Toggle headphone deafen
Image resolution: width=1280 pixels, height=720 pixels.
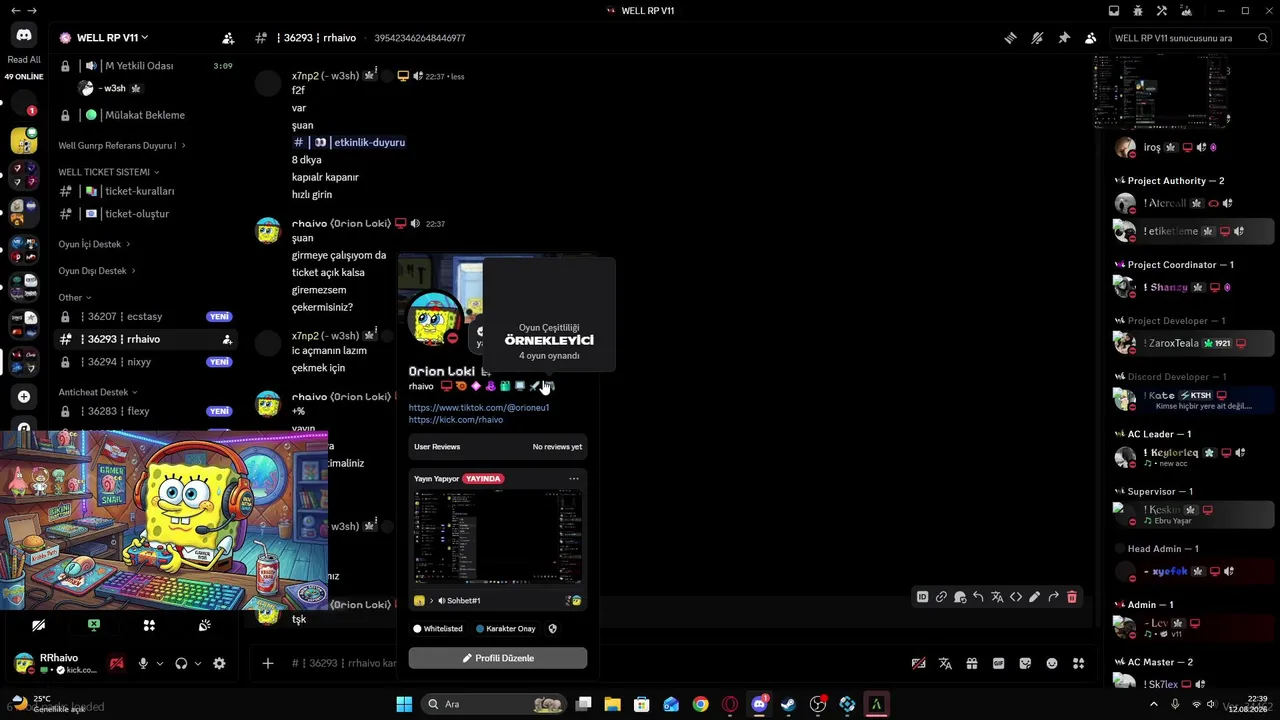pos(181,663)
